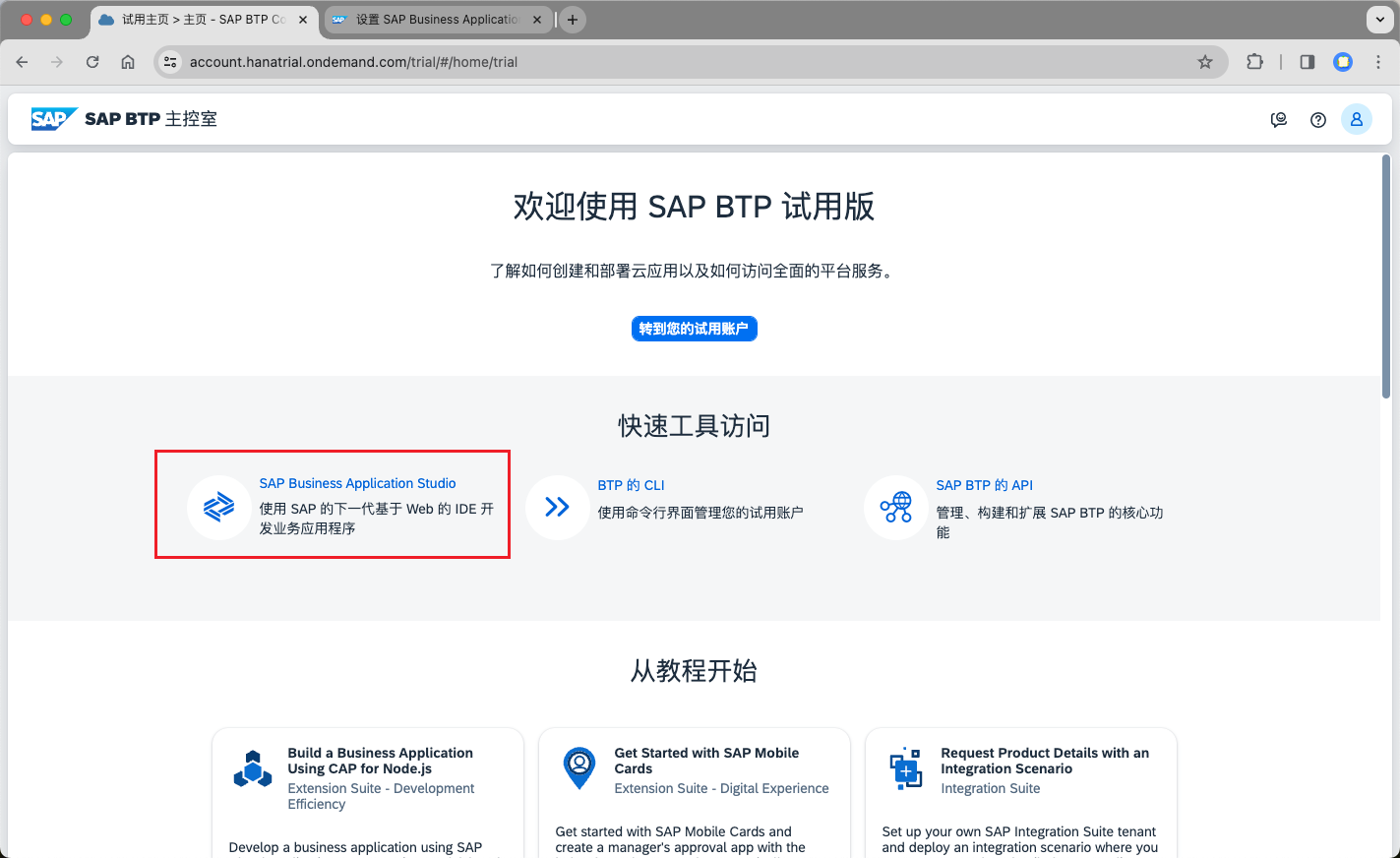Toggle the browser side panel
Viewport: 1400px width, 858px height.
tap(1307, 62)
